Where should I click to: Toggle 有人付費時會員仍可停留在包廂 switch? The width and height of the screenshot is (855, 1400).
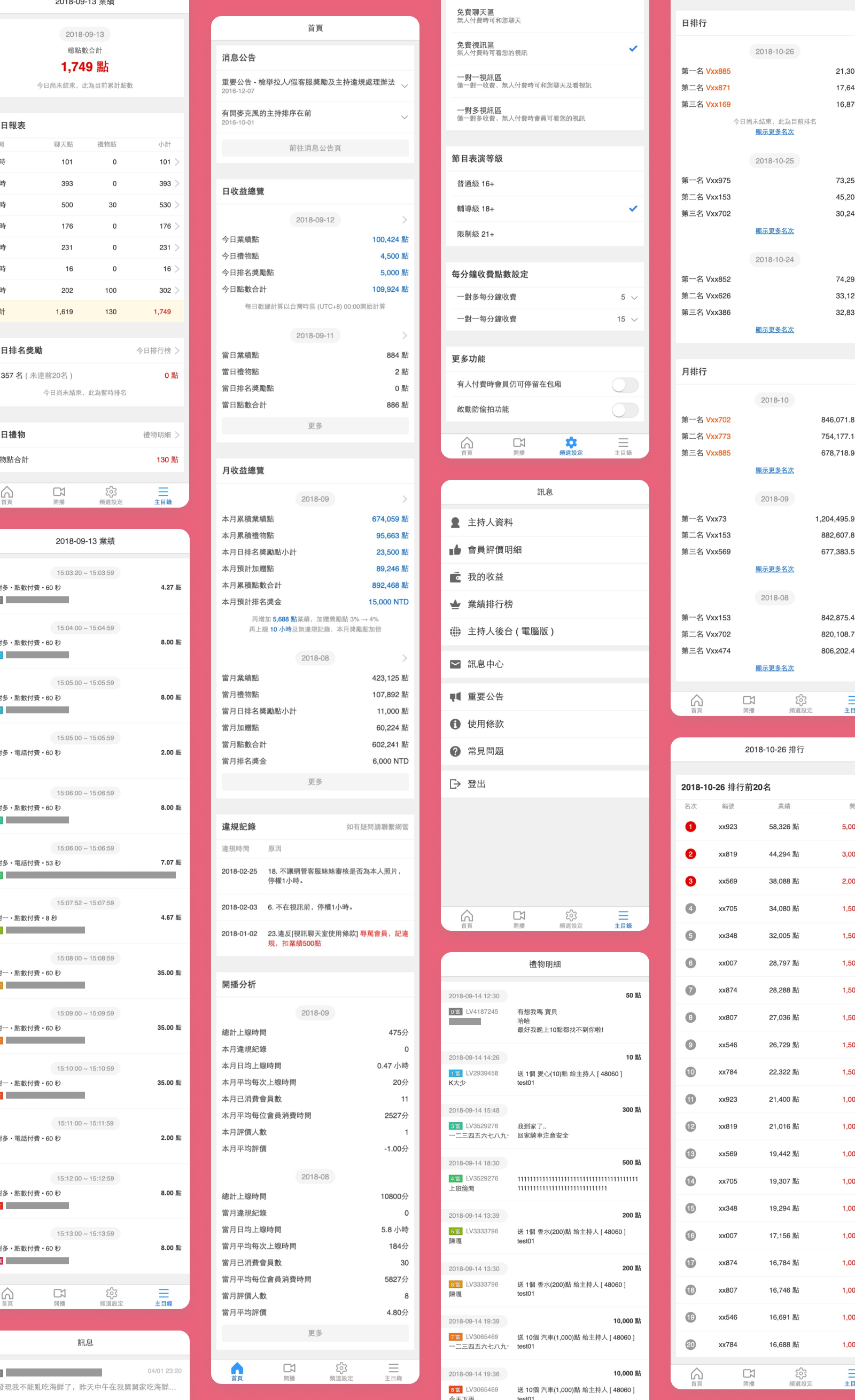point(624,385)
